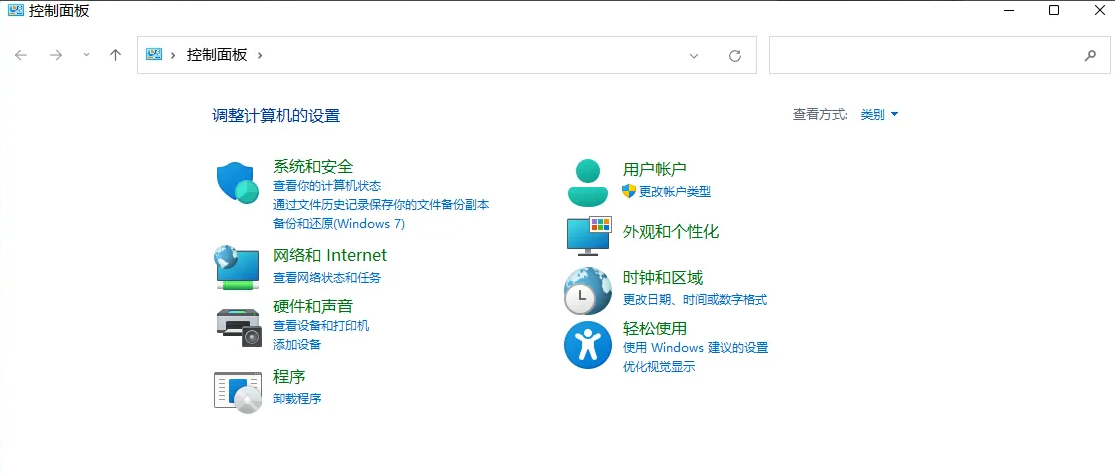
Task: Click the 优化视觉显示 link
Action: pyautogui.click(x=659, y=367)
